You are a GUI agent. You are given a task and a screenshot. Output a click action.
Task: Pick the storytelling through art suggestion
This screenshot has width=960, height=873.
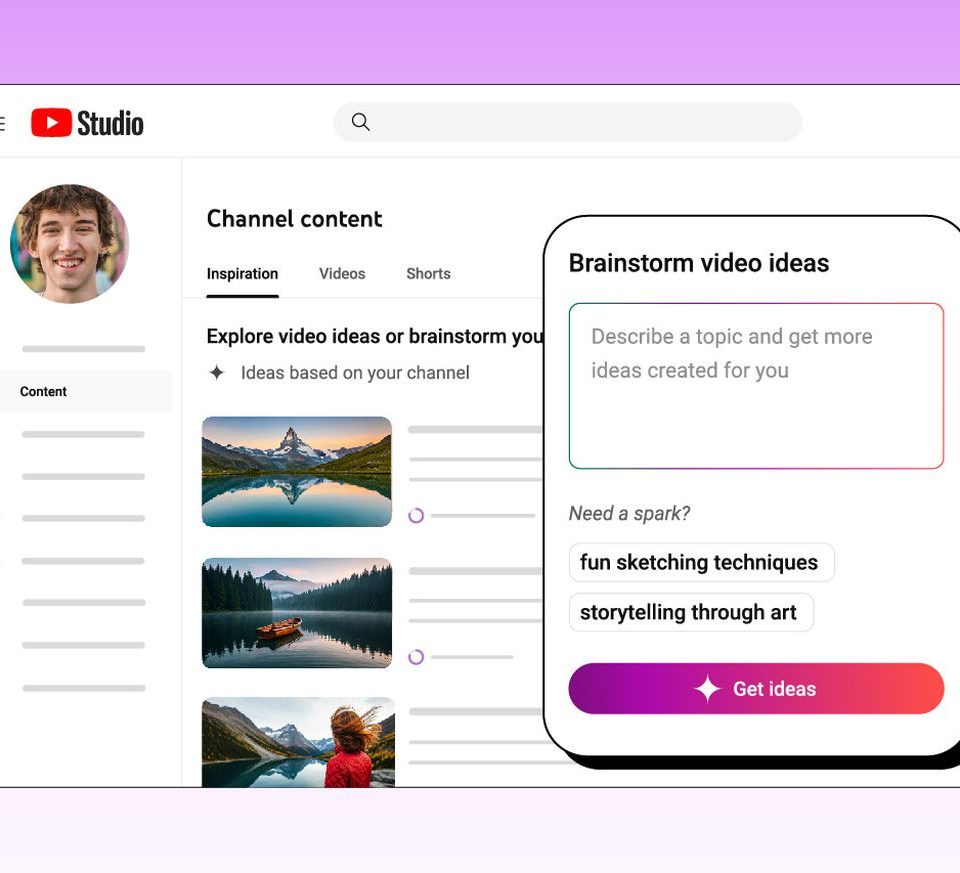[689, 612]
